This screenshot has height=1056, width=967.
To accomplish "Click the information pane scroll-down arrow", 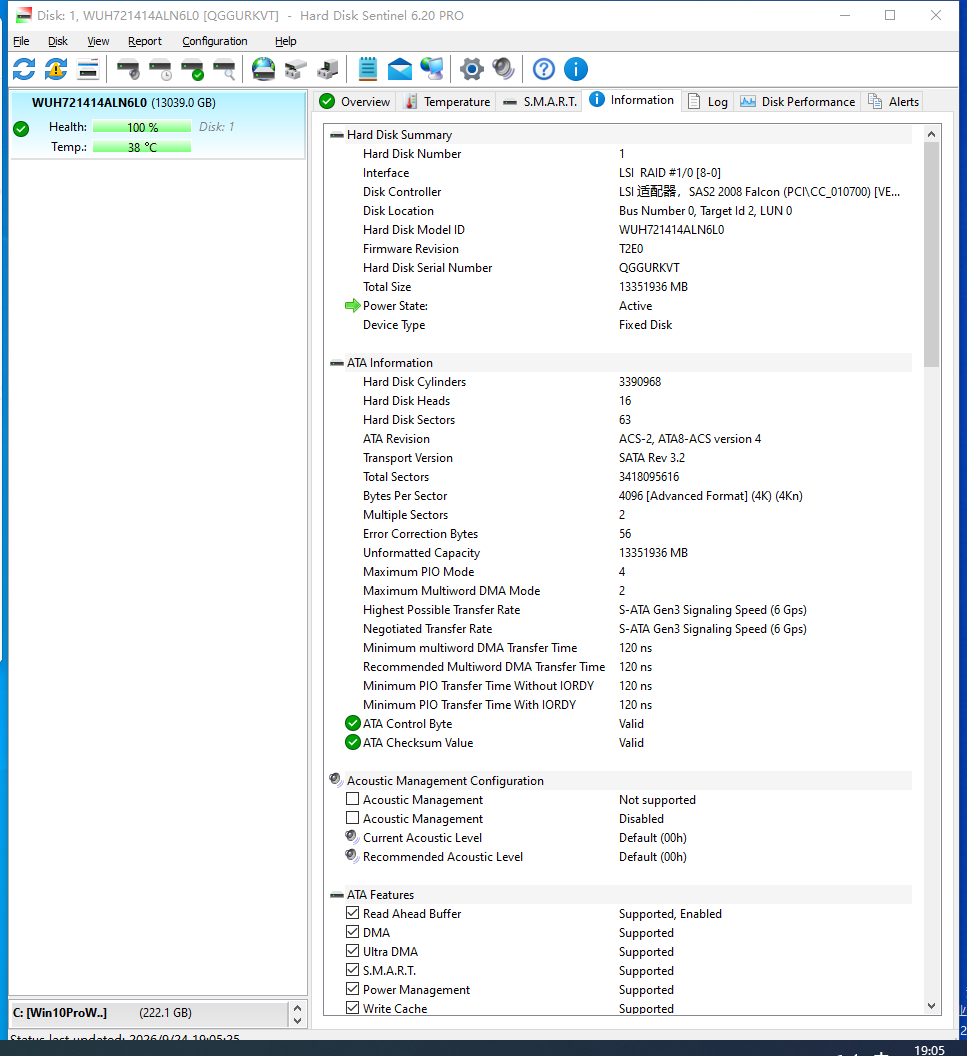I will (x=931, y=1006).
